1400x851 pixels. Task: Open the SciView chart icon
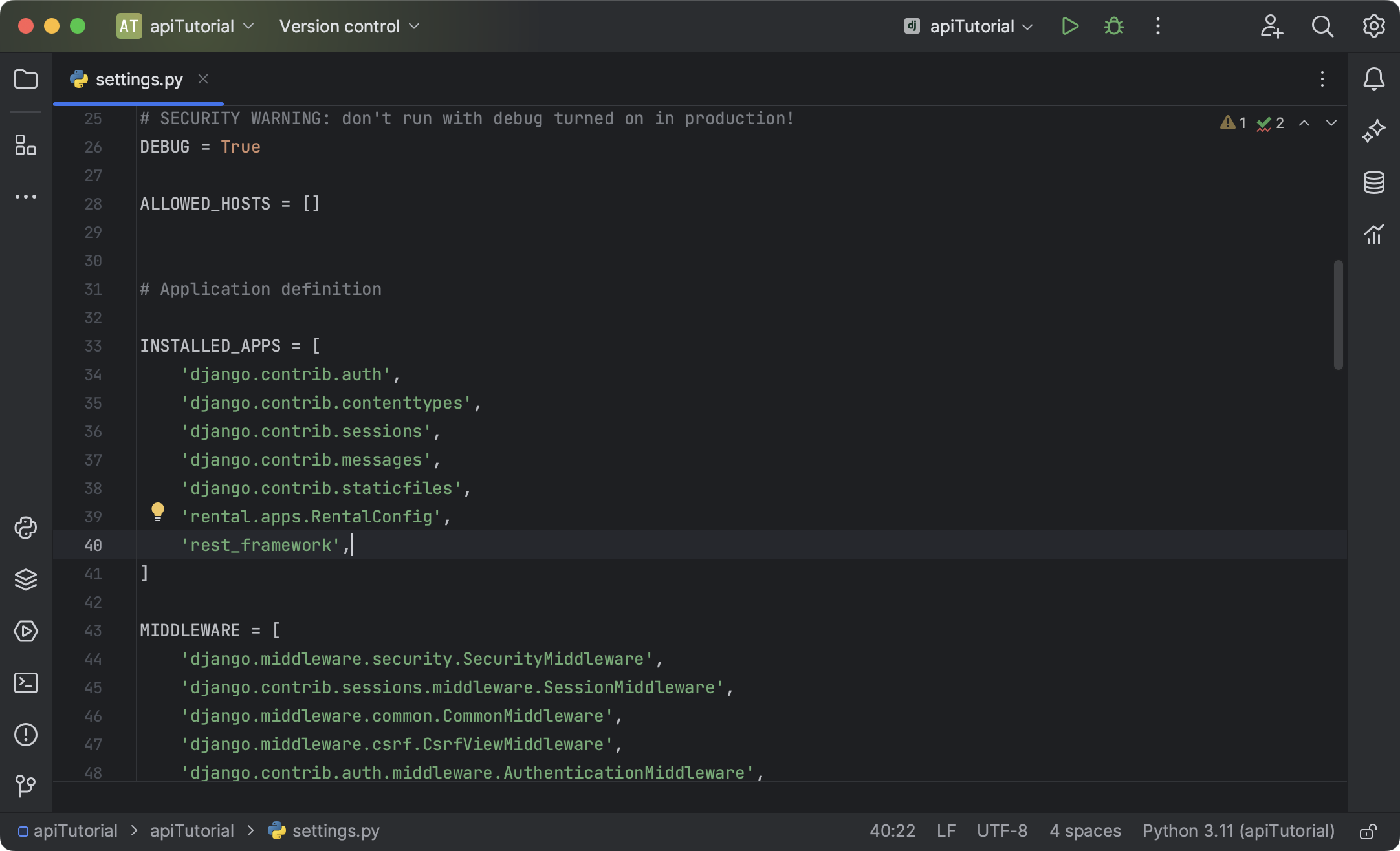(x=1374, y=234)
